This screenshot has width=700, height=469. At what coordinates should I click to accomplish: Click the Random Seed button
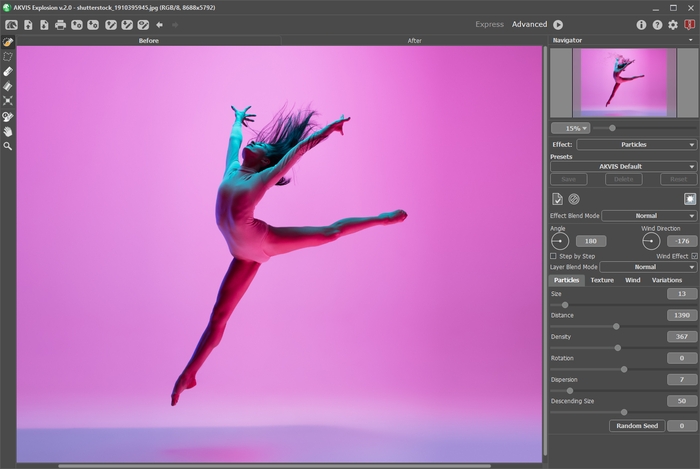637,426
